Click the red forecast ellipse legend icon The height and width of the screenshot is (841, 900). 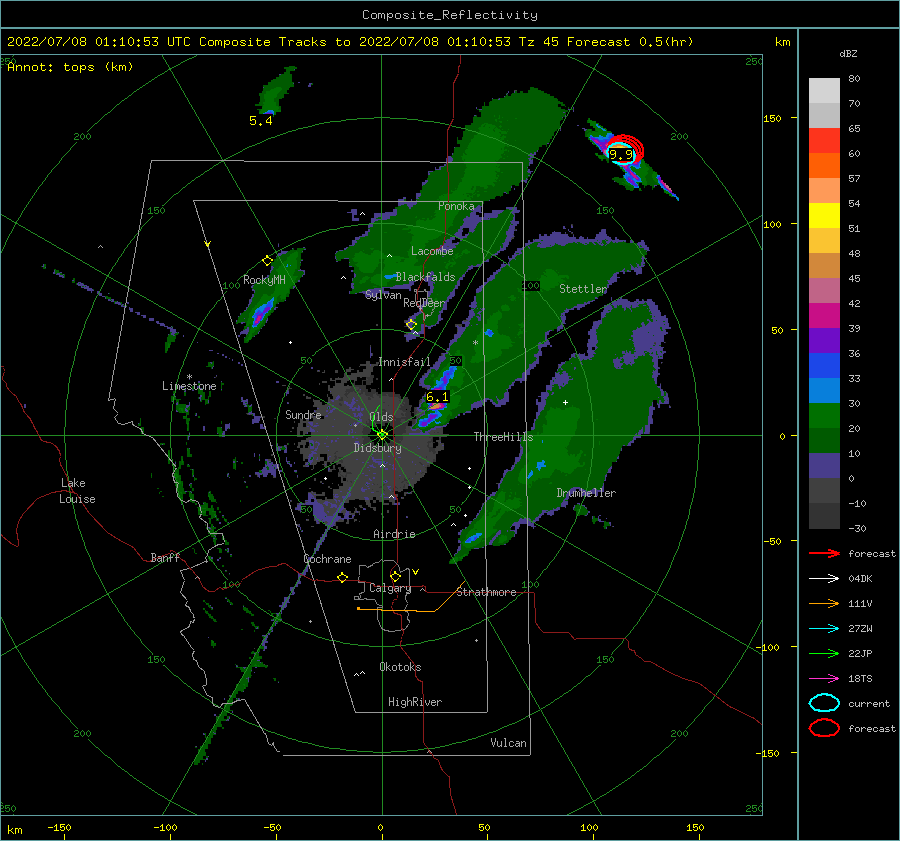pyautogui.click(x=824, y=728)
